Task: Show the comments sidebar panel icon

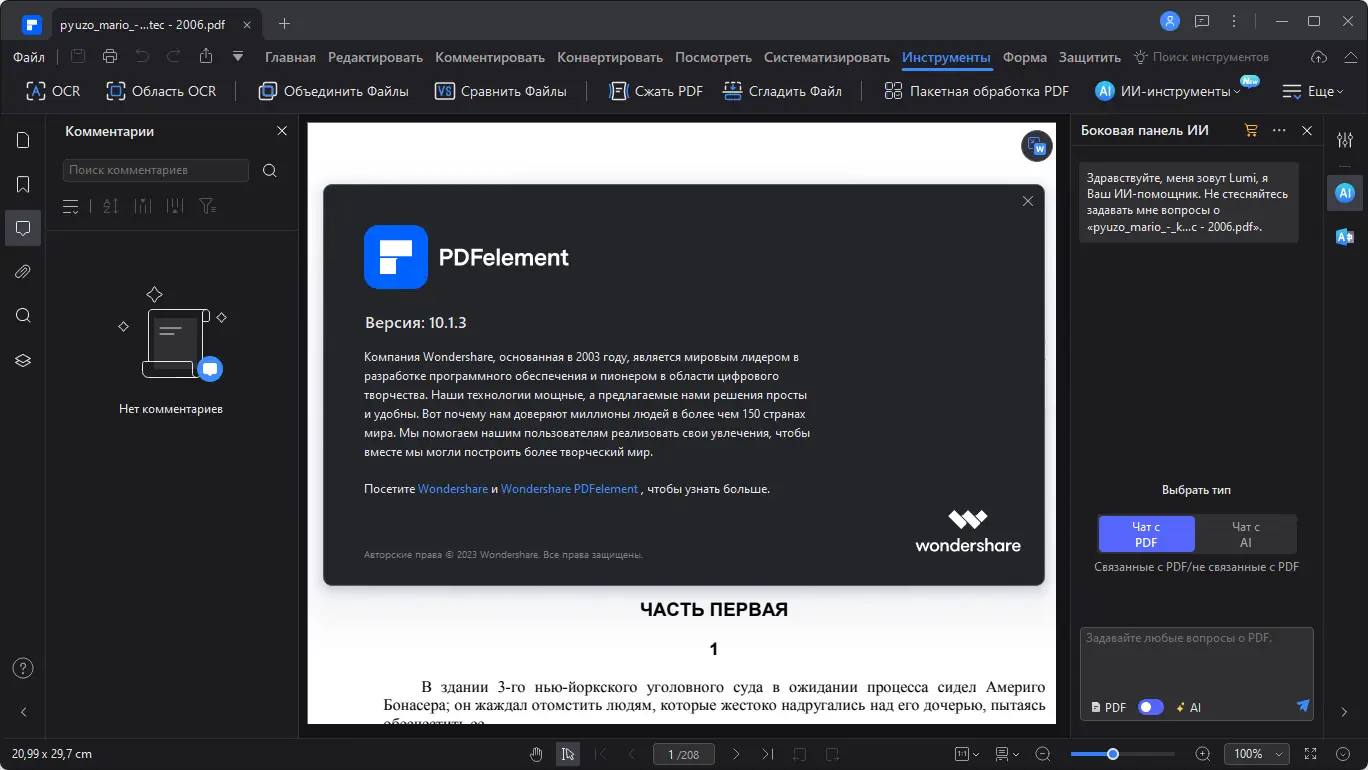Action: pos(23,228)
